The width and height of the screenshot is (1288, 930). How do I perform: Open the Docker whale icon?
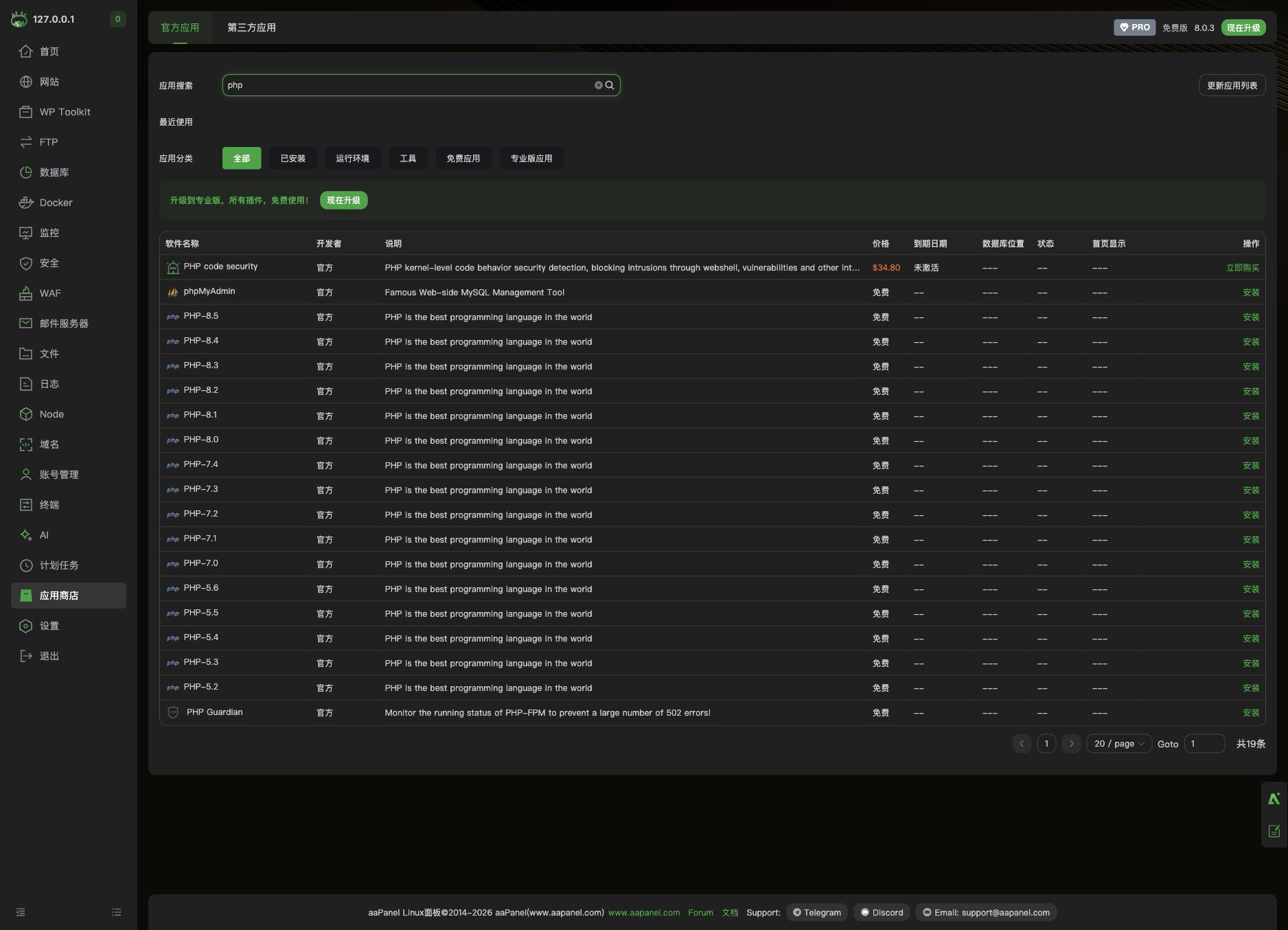coord(26,203)
